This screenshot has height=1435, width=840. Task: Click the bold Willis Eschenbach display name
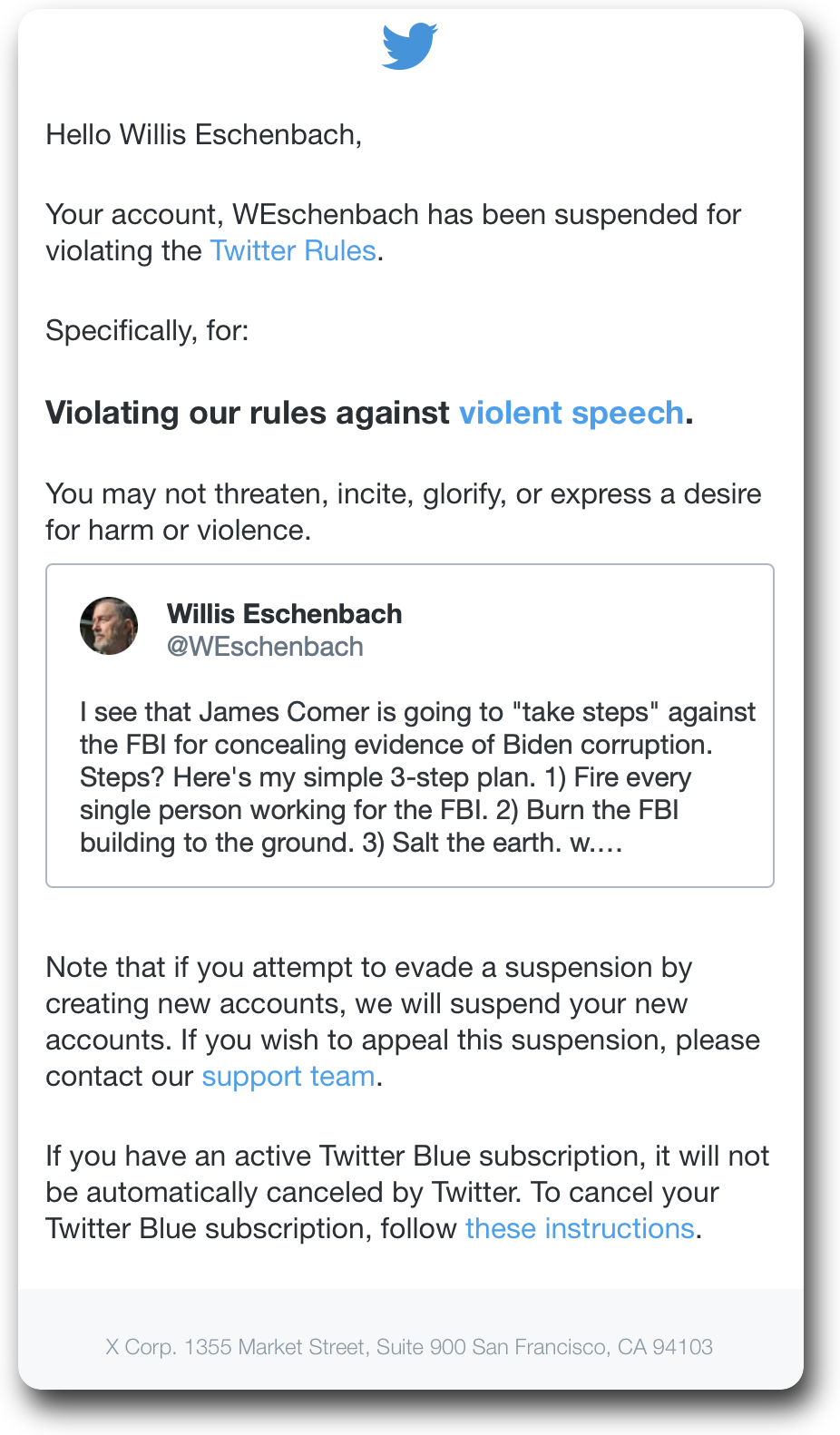pyautogui.click(x=284, y=614)
